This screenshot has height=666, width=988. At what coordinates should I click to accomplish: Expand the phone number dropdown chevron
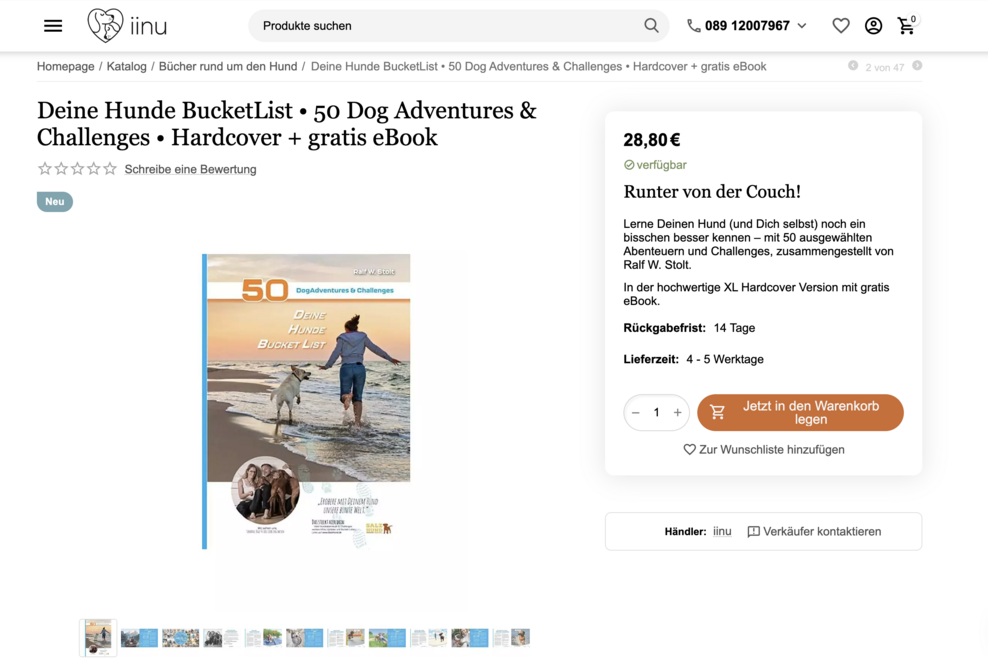pyautogui.click(x=803, y=25)
